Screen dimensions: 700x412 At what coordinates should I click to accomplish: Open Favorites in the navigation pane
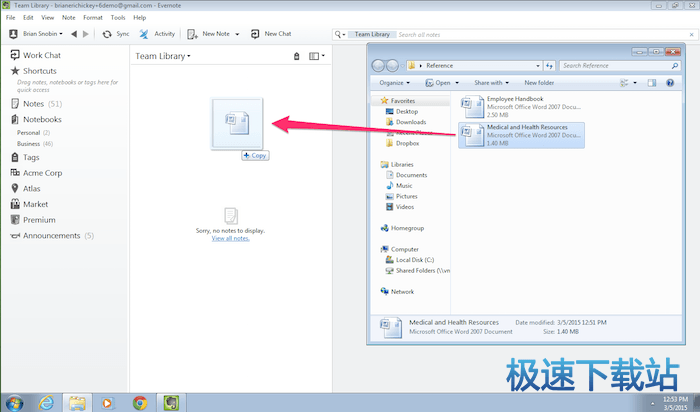(398, 101)
